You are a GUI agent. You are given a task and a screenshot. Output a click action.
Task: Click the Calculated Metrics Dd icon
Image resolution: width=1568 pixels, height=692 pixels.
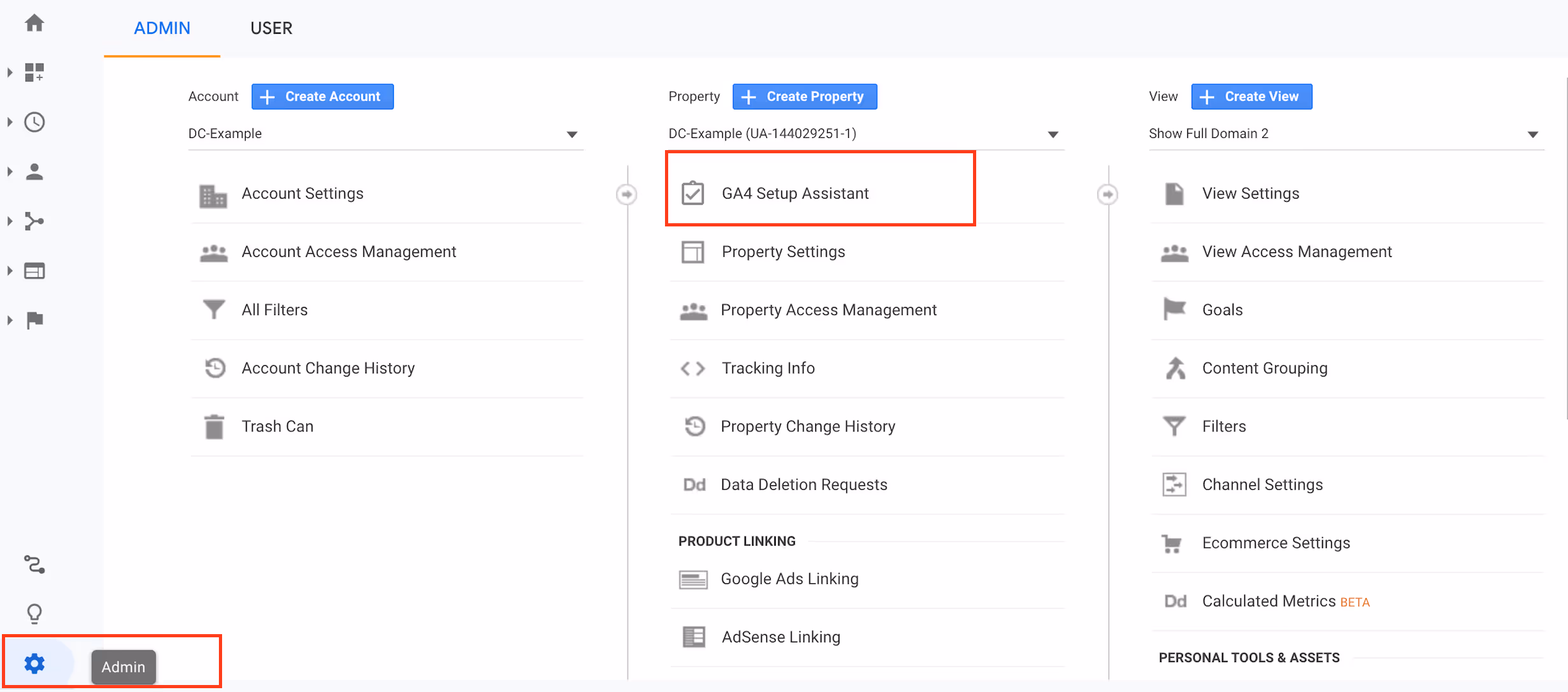pyautogui.click(x=1175, y=602)
